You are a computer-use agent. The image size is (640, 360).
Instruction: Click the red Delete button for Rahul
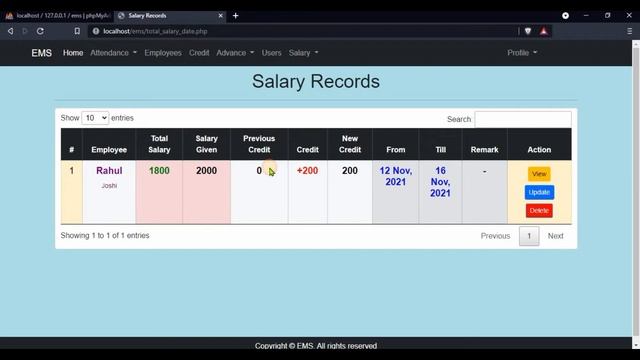[539, 211]
